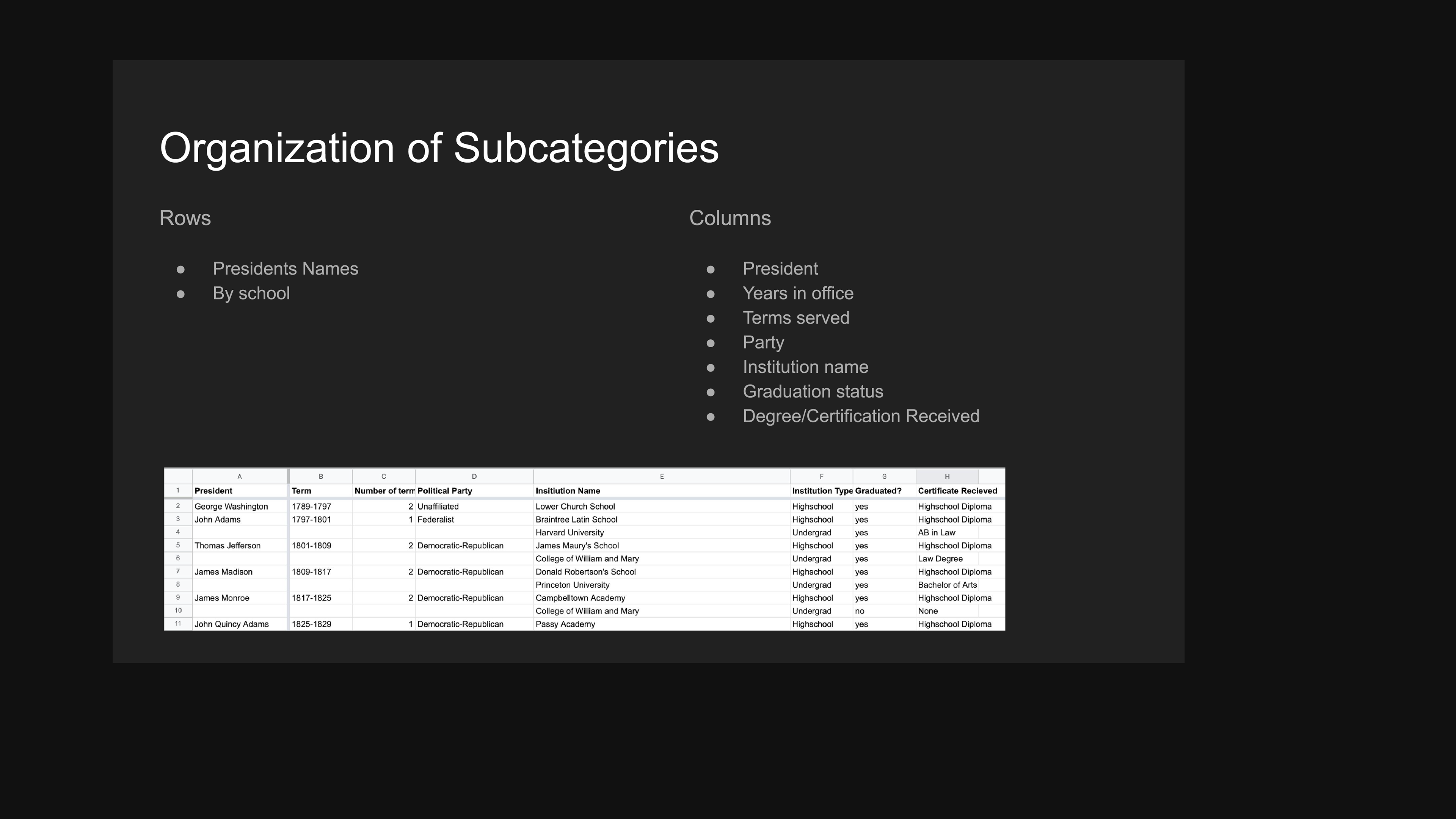This screenshot has height=819, width=1456.
Task: Select row number 10 in the spreadsheet
Action: click(178, 611)
